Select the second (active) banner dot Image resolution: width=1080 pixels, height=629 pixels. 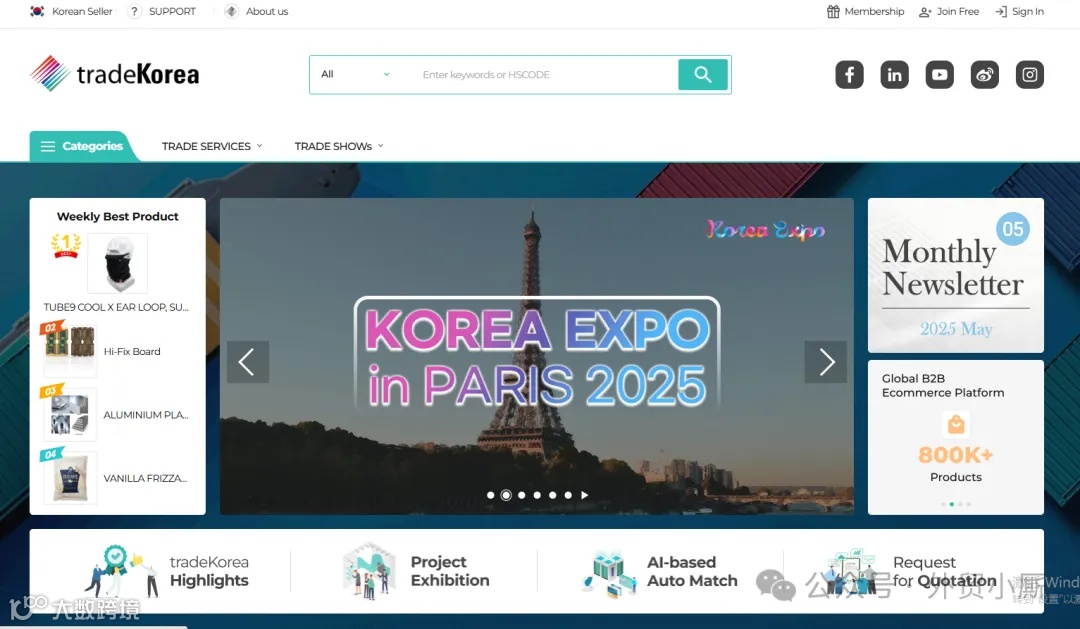[506, 495]
